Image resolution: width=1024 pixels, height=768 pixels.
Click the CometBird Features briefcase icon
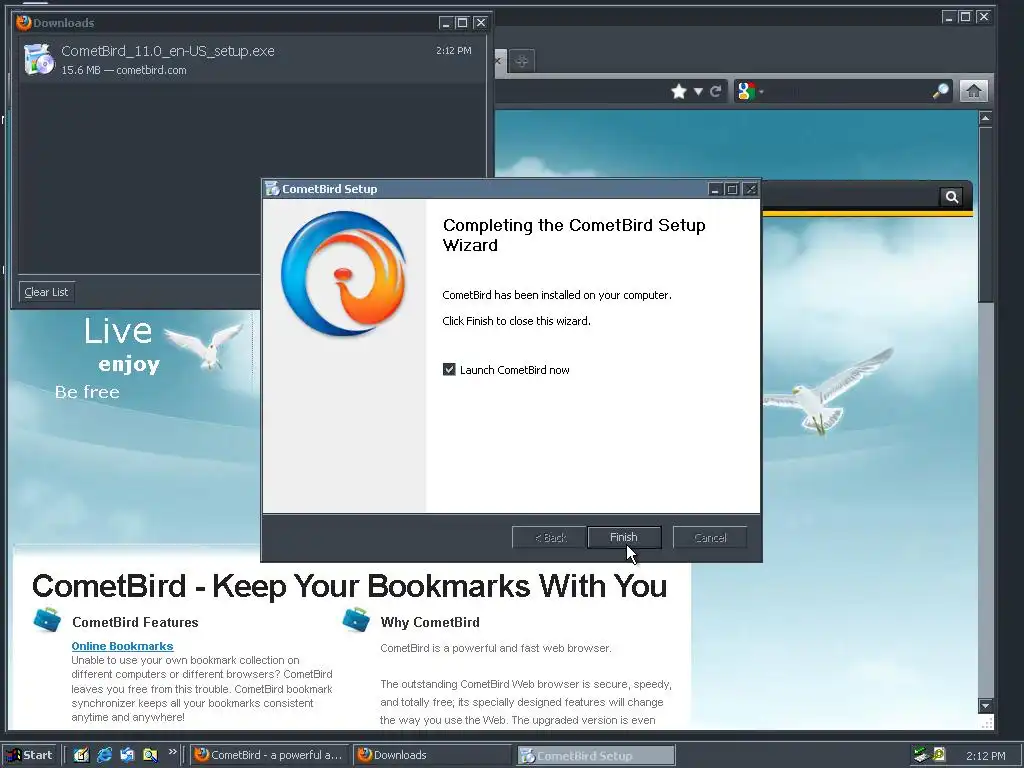pyautogui.click(x=47, y=620)
